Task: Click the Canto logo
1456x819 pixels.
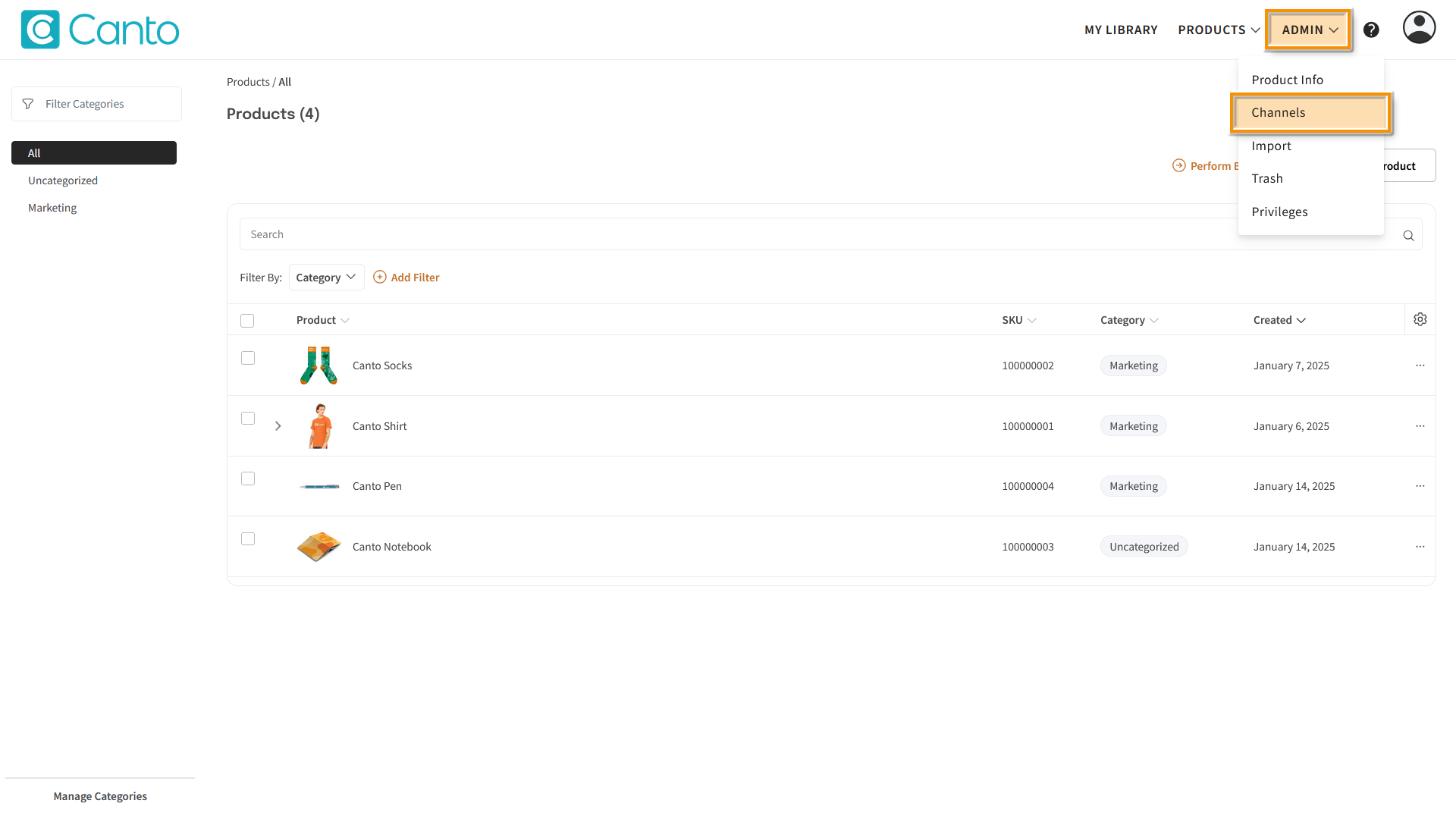Action: point(99,30)
